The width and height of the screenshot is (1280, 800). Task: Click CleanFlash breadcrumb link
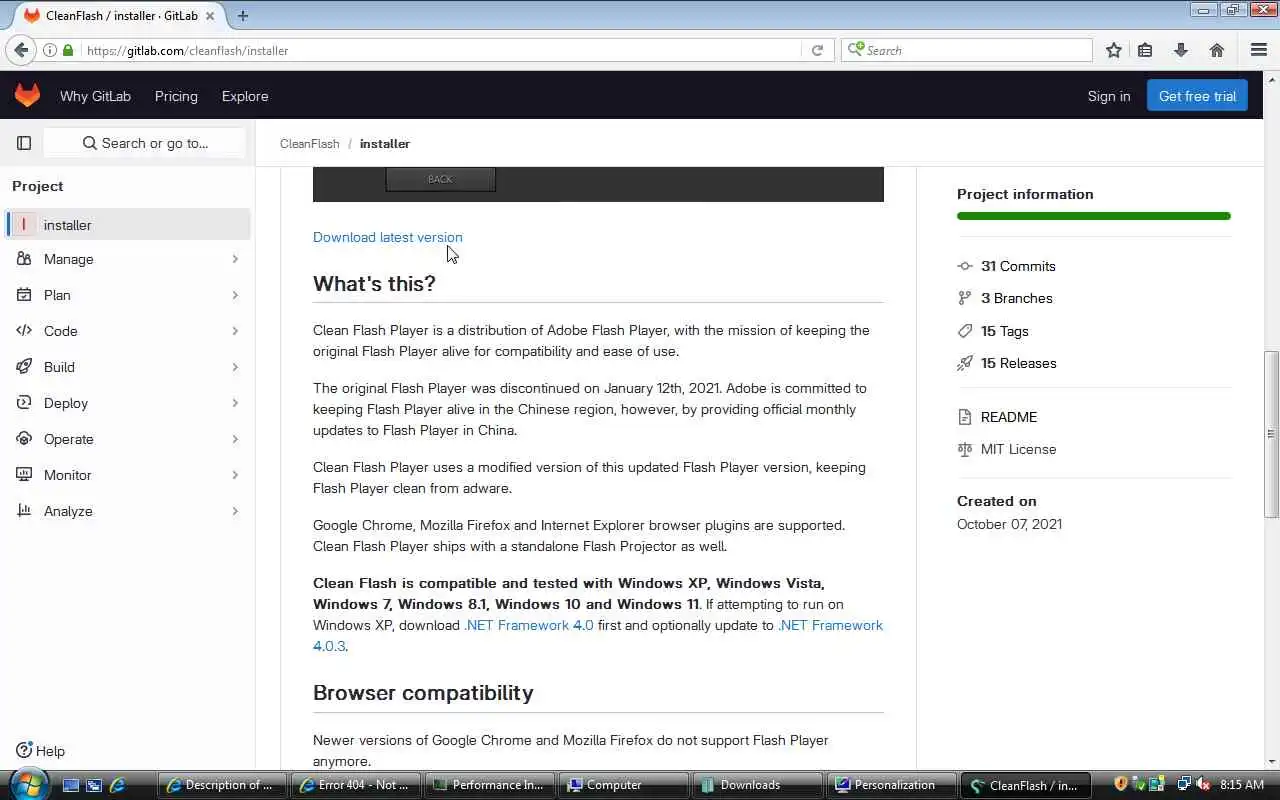click(x=310, y=143)
